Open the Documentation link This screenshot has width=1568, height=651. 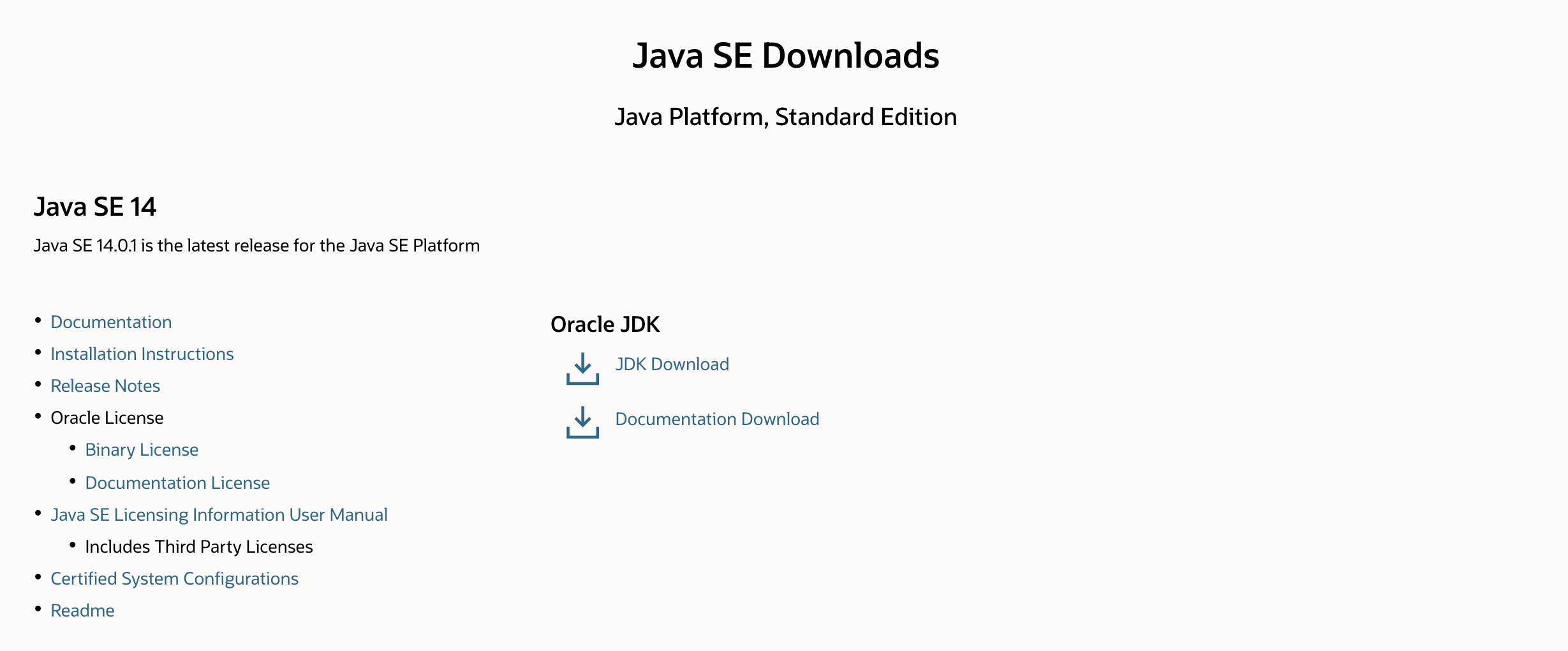[111, 322]
